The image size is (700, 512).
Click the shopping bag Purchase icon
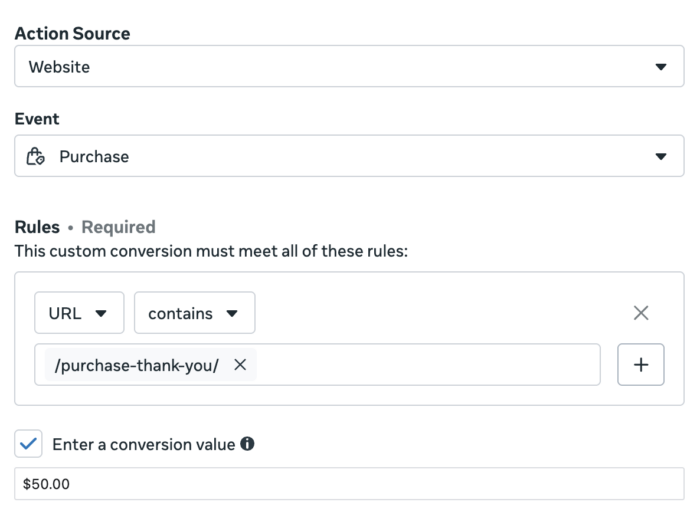coord(35,156)
